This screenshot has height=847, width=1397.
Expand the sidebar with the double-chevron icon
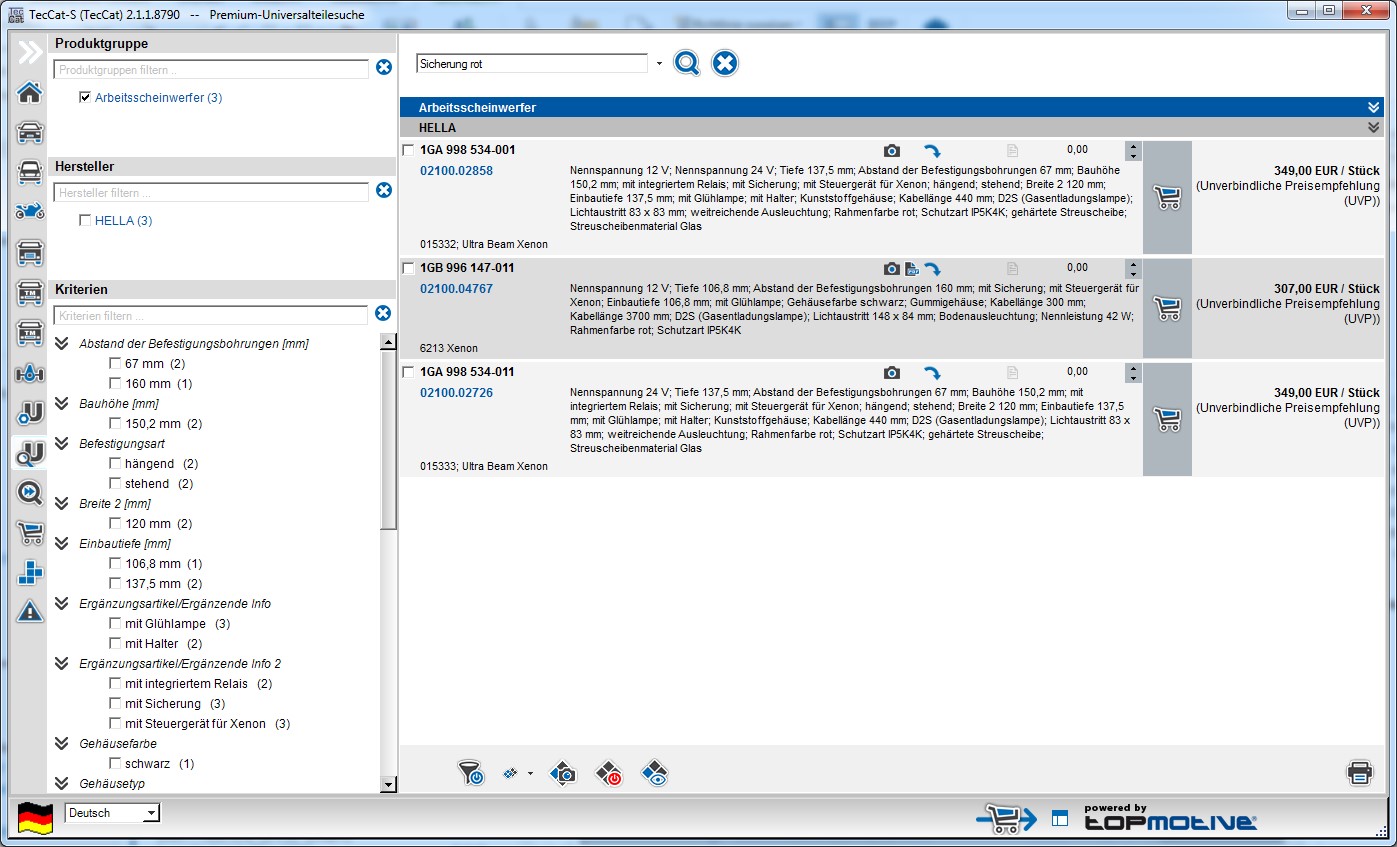[x=30, y=52]
